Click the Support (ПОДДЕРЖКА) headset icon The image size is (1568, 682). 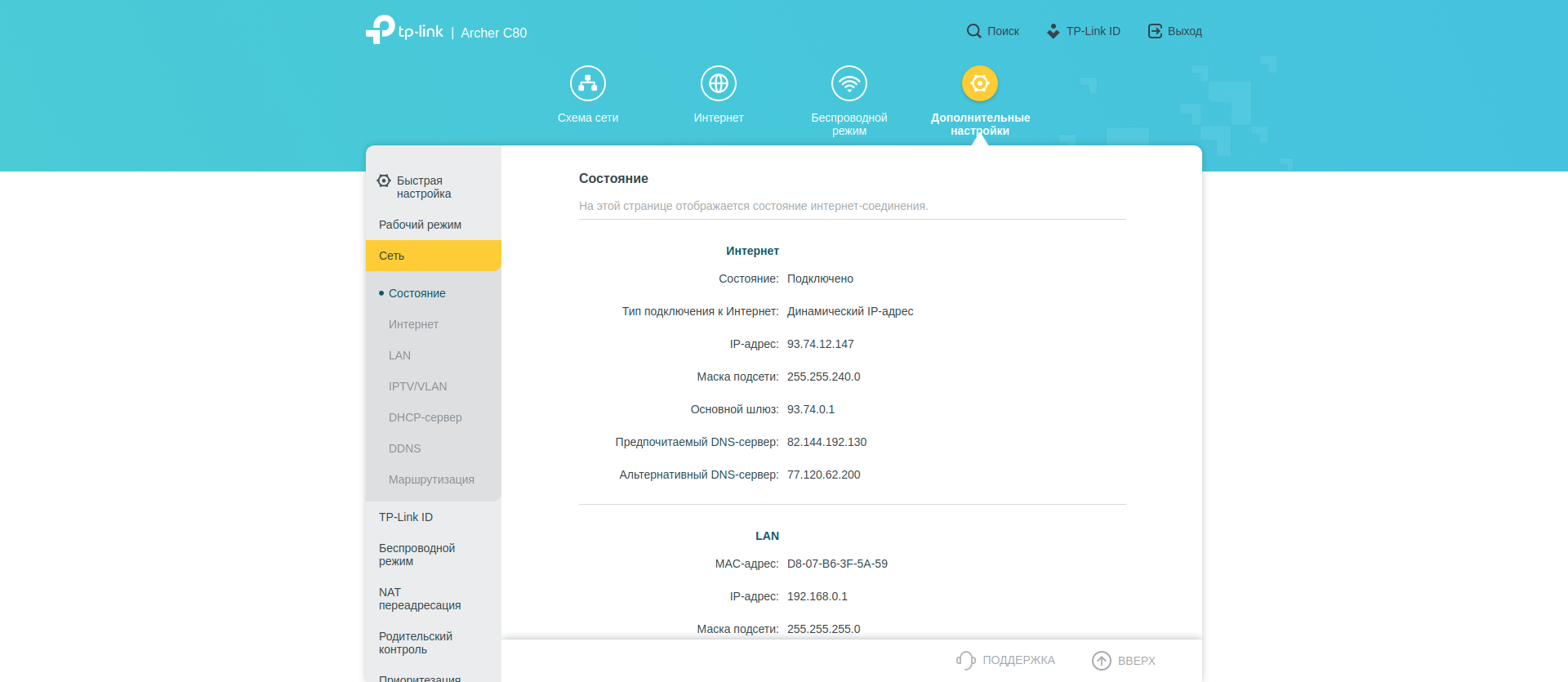click(966, 660)
